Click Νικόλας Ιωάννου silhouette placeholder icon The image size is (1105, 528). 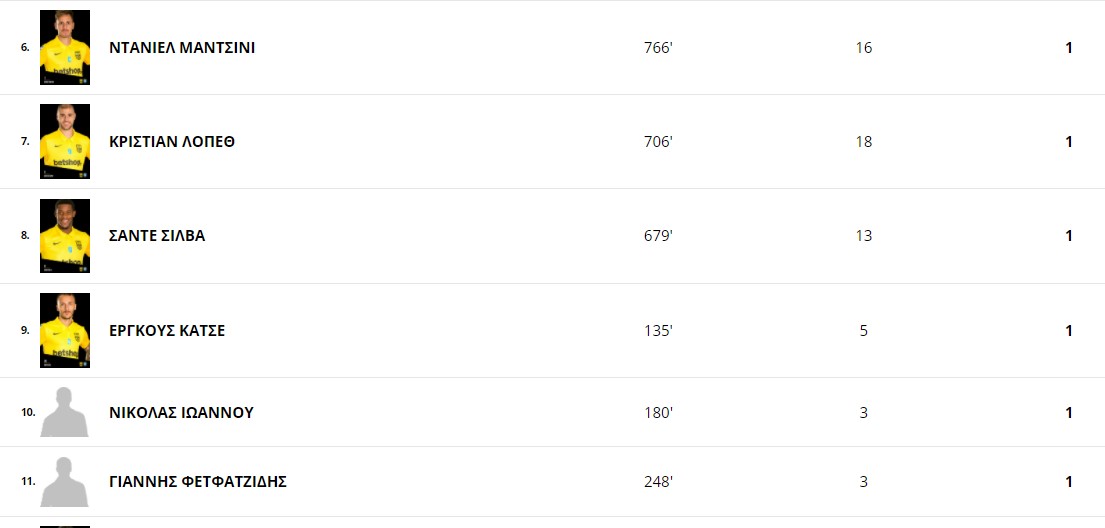point(64,412)
